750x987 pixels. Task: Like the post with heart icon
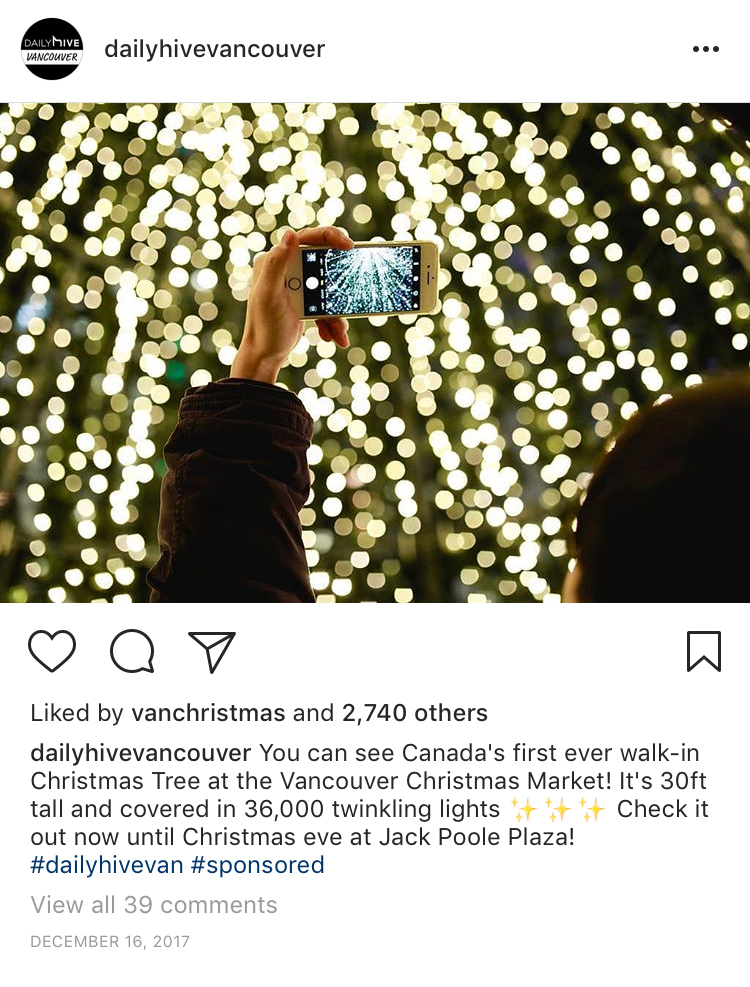[x=52, y=651]
